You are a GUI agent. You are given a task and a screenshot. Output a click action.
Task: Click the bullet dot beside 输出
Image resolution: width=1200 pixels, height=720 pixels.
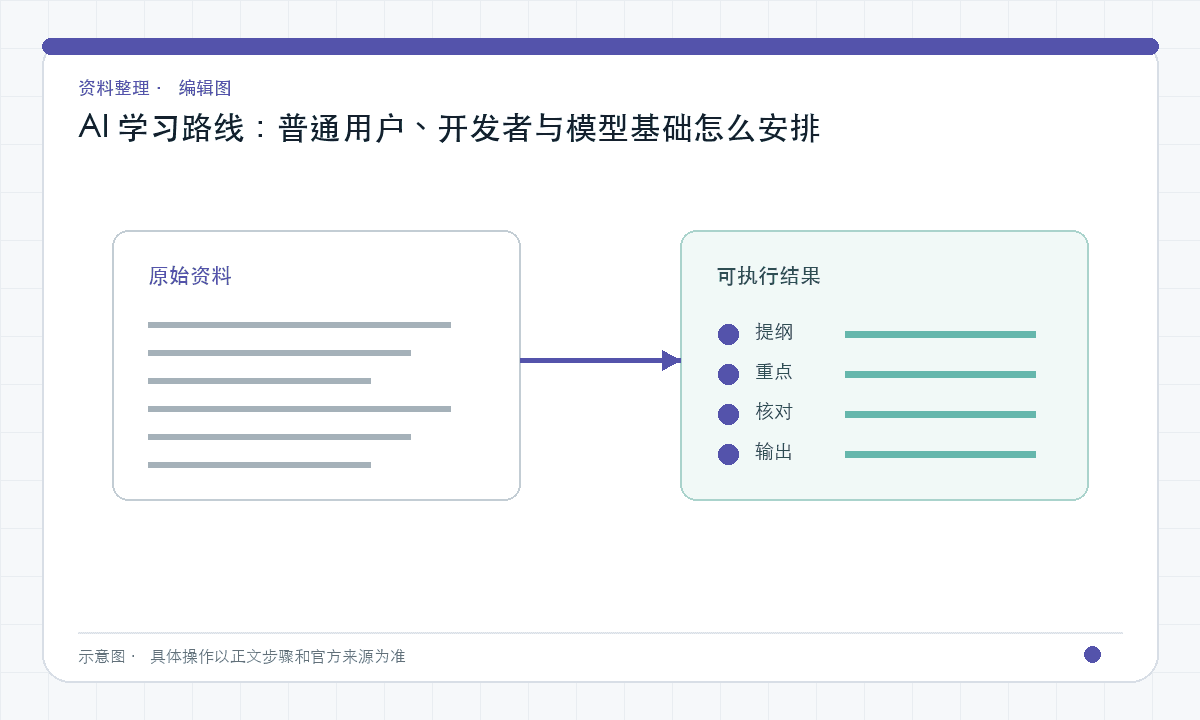728,455
